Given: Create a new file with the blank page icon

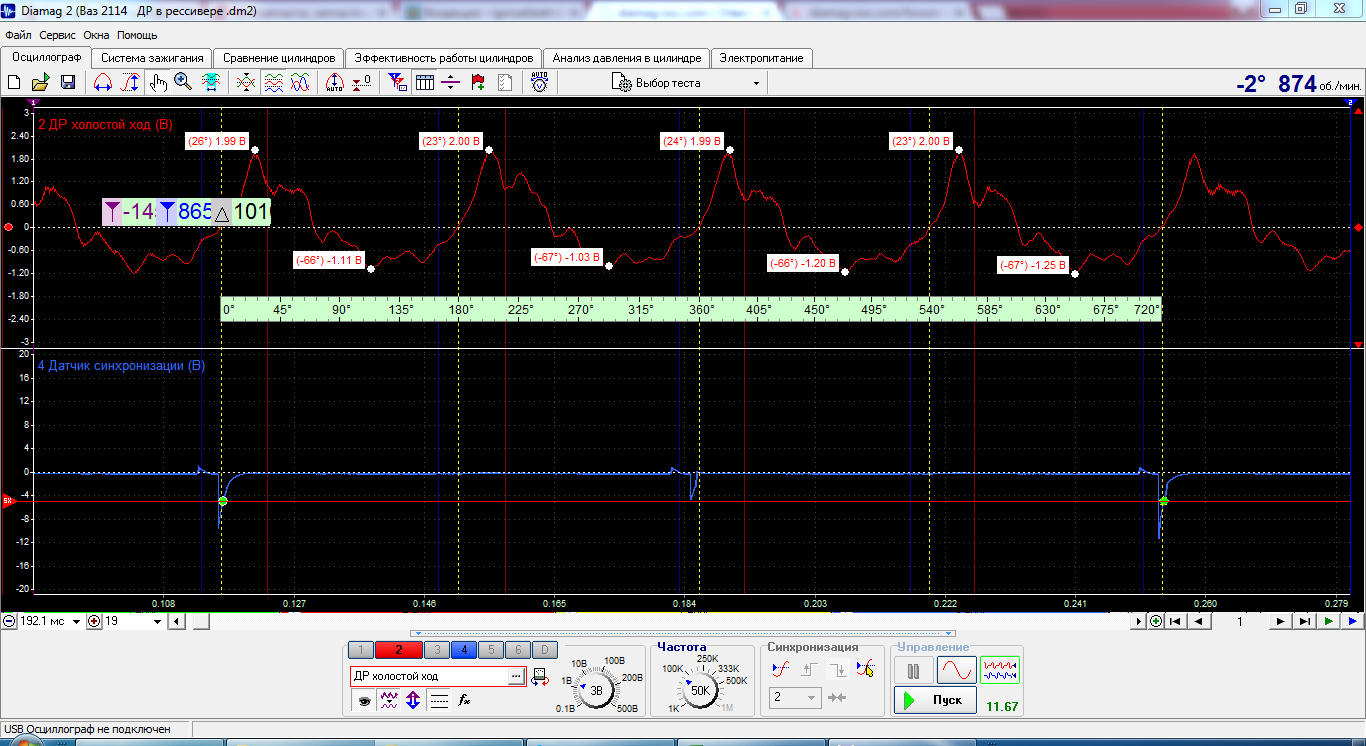Looking at the screenshot, I should click(14, 82).
